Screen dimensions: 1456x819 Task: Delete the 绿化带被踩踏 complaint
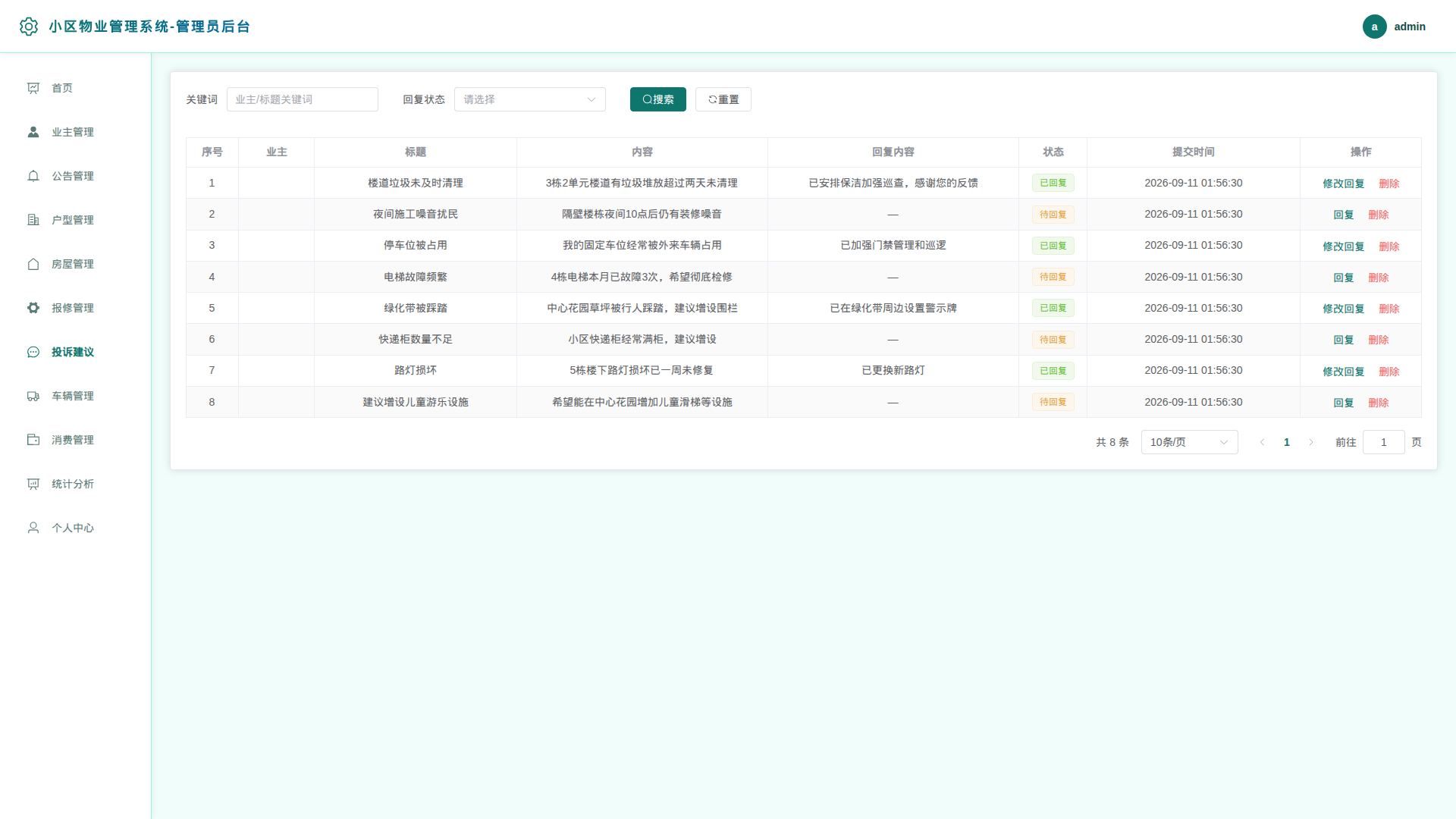click(1389, 309)
